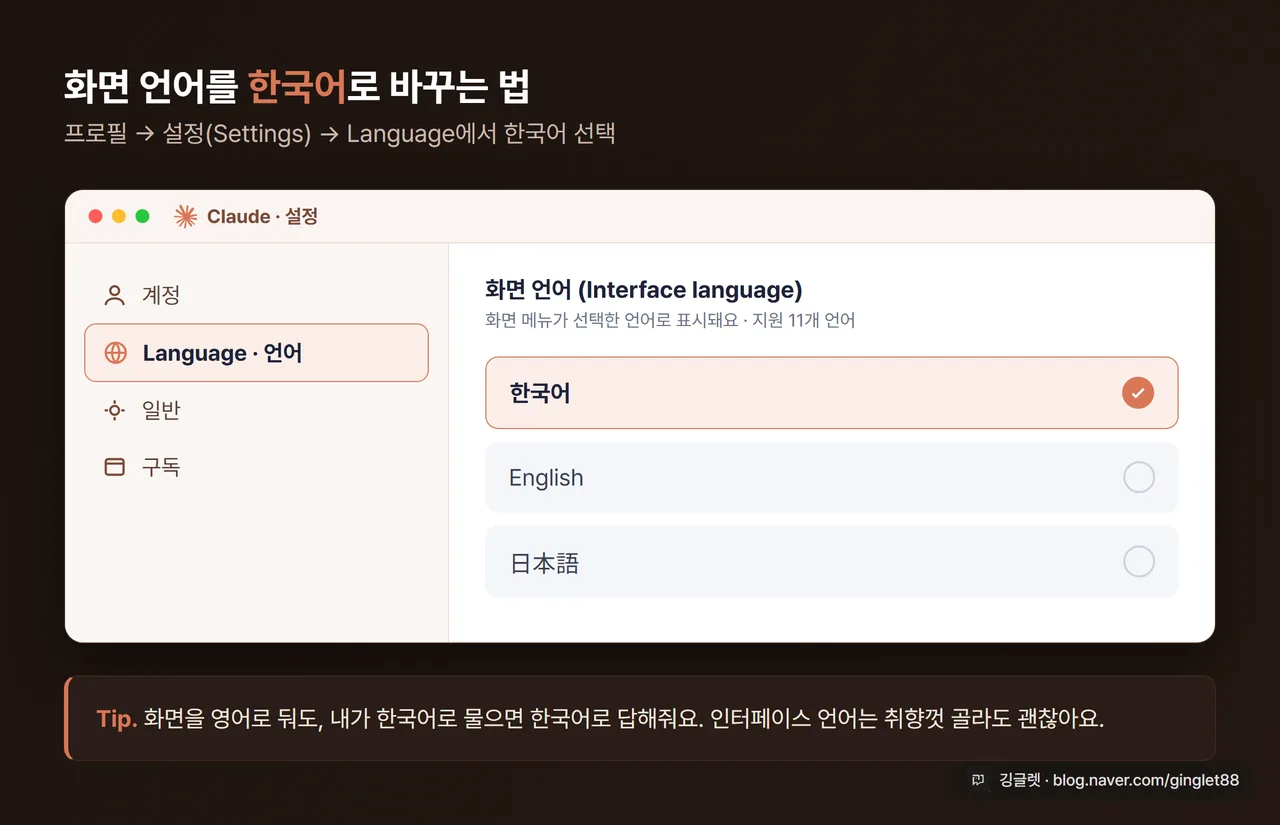Click the globe icon beside Language

click(116, 353)
